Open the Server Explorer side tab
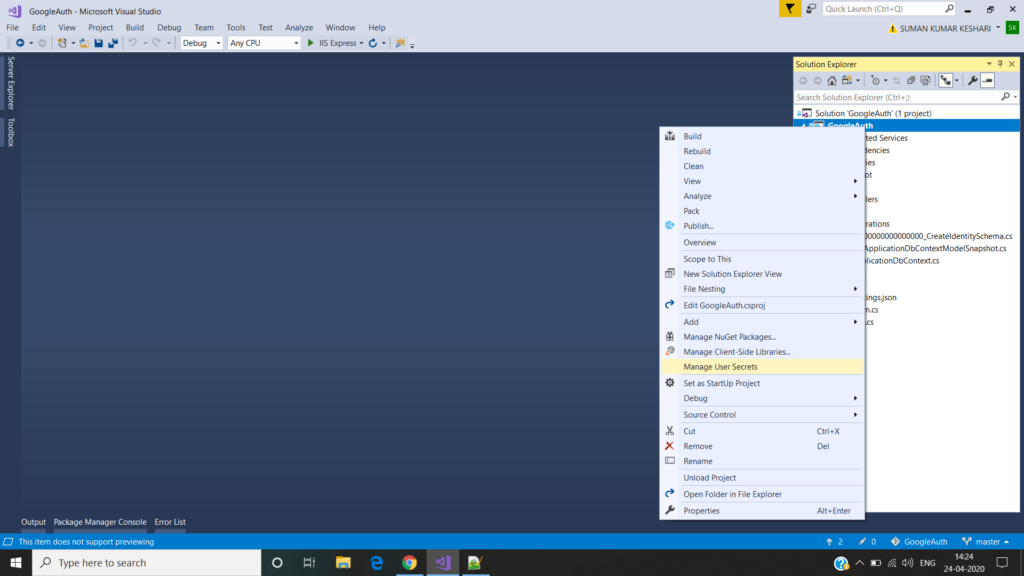Screen dimensions: 1024x576 coord(10,83)
